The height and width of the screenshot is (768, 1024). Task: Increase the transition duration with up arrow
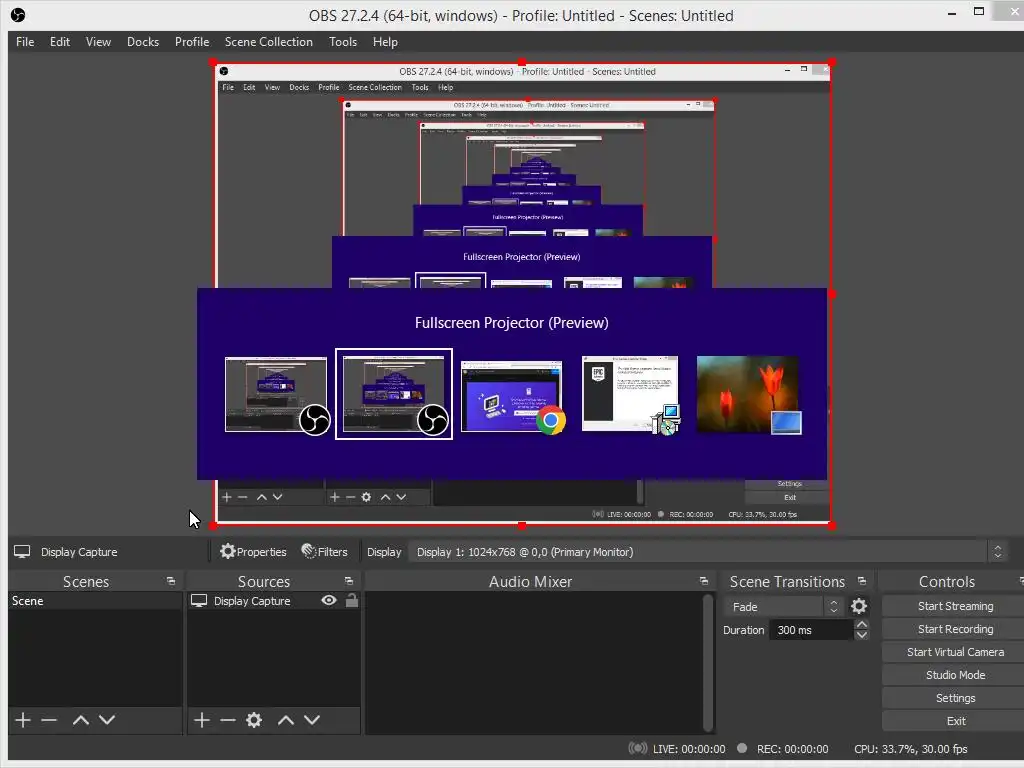pyautogui.click(x=862, y=624)
